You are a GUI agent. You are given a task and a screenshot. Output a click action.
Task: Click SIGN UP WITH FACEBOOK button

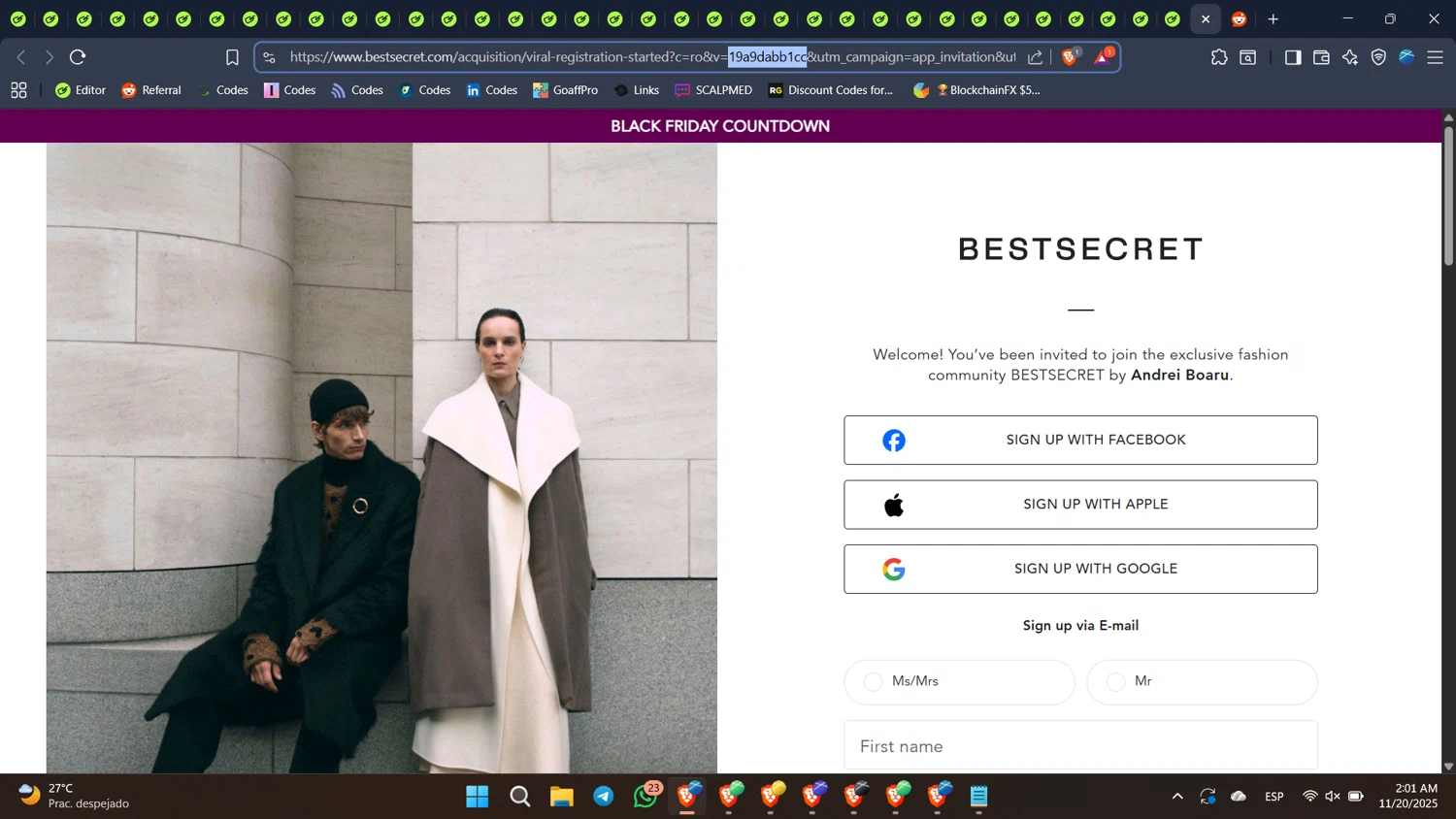[x=1080, y=440]
